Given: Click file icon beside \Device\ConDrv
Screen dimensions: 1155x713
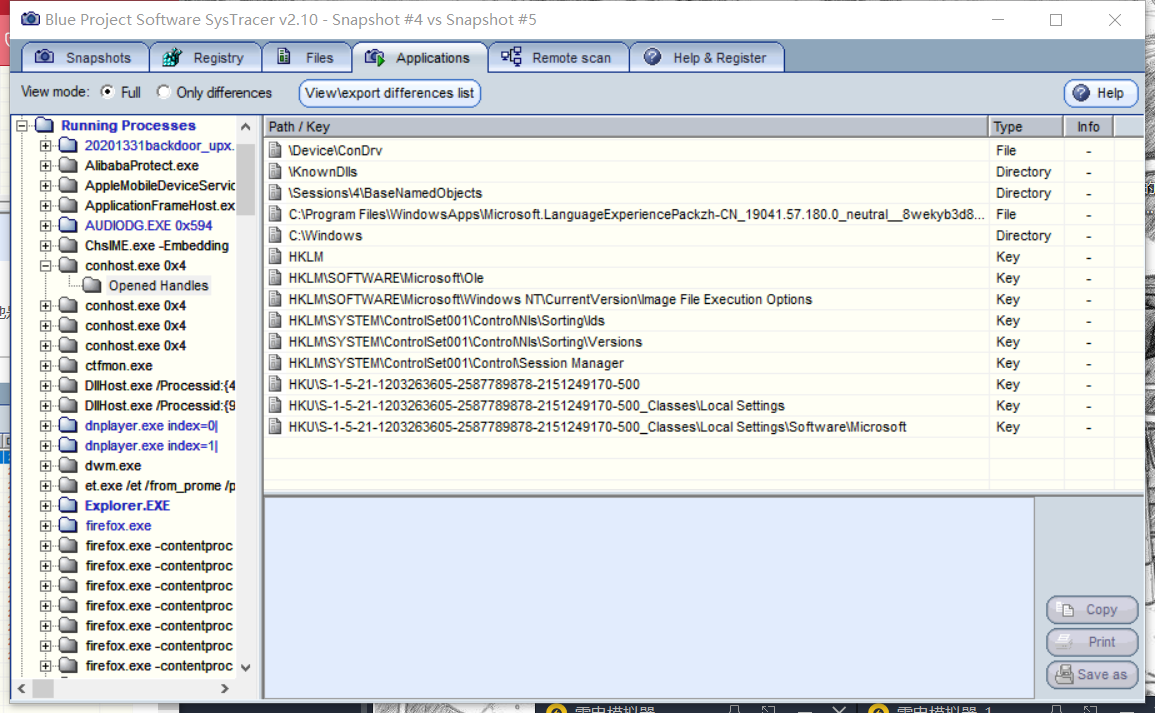Looking at the screenshot, I should 275,150.
